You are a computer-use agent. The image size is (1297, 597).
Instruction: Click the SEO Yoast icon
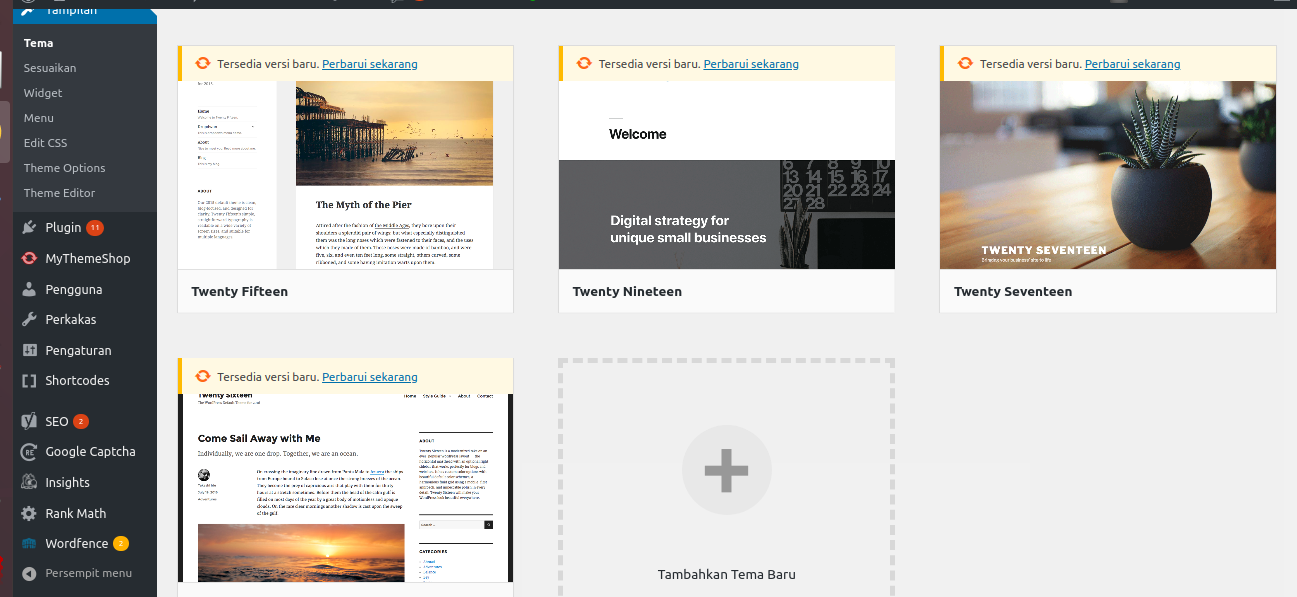(x=29, y=421)
